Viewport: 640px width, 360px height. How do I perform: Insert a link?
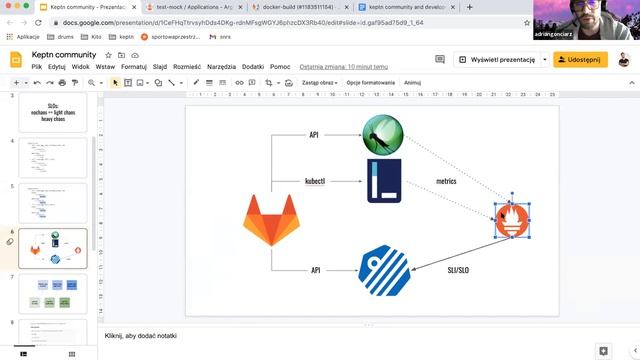(x=239, y=83)
